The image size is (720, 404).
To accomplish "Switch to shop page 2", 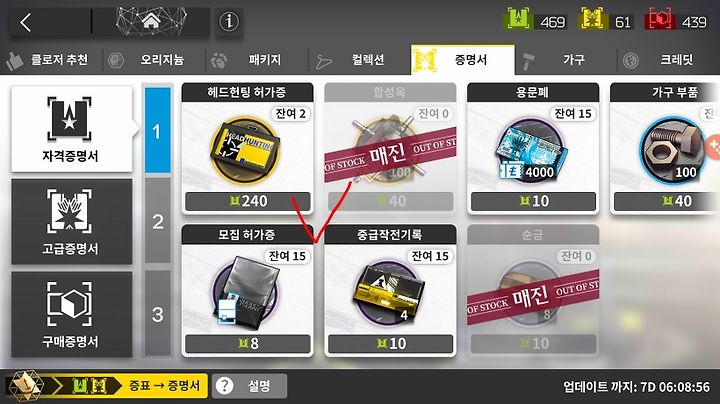I will [158, 221].
